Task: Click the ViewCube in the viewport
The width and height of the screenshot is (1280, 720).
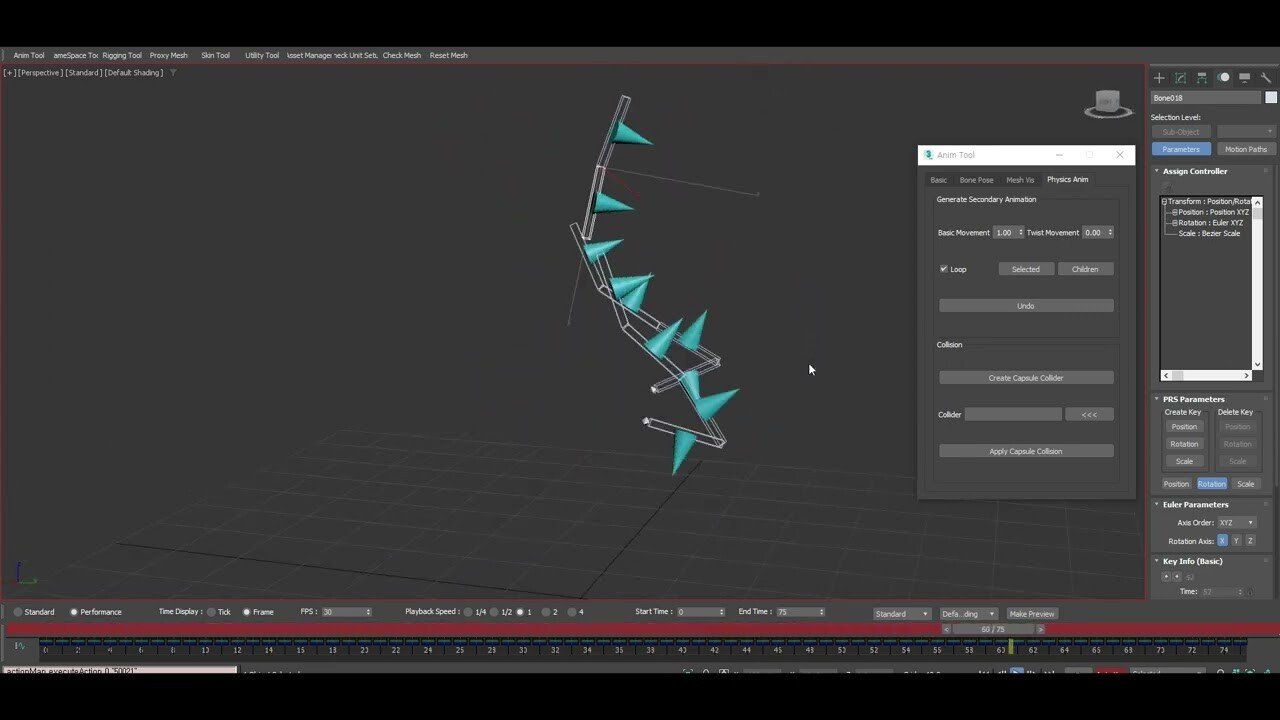Action: pos(1108,102)
